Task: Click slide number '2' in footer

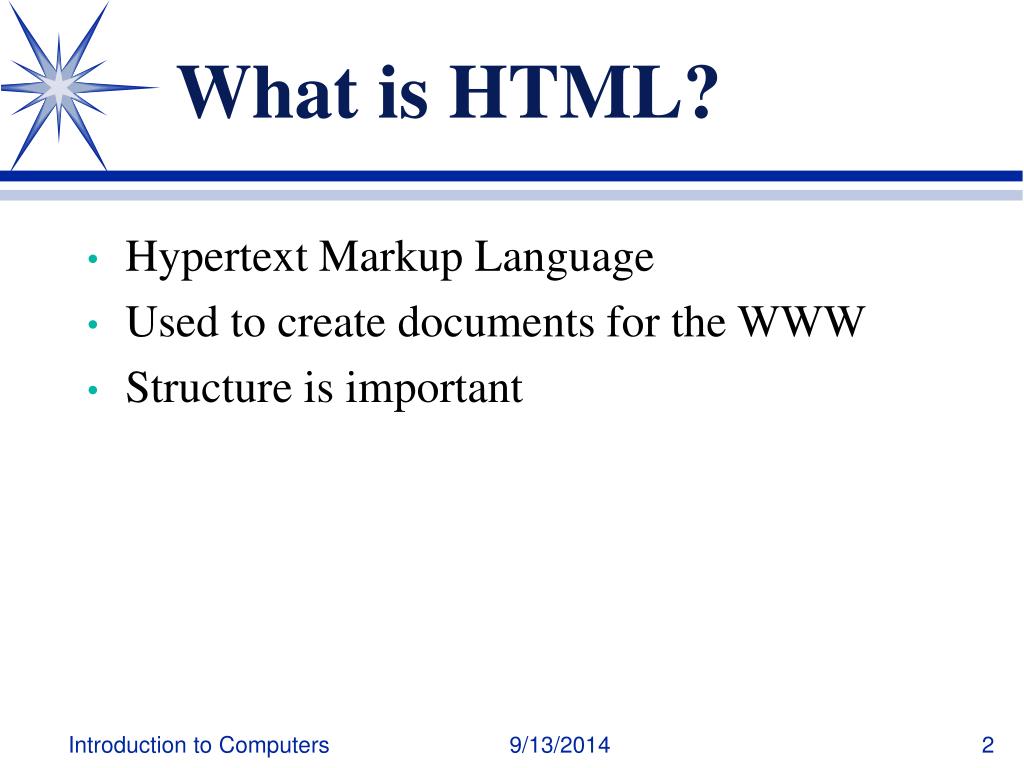Action: pos(987,745)
